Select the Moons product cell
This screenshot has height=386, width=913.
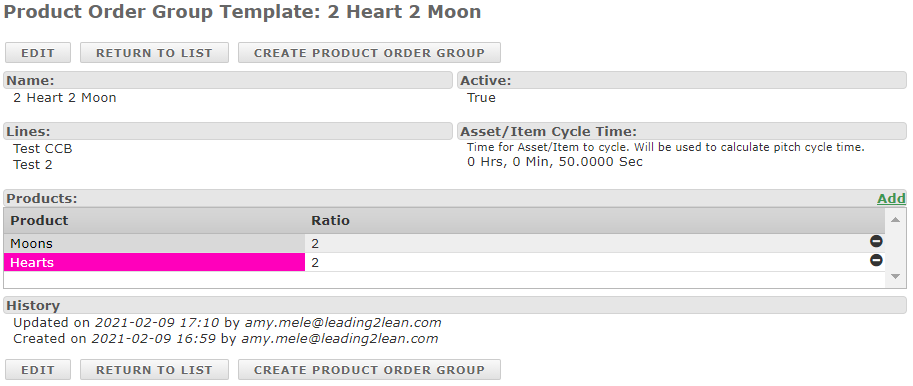pos(154,243)
